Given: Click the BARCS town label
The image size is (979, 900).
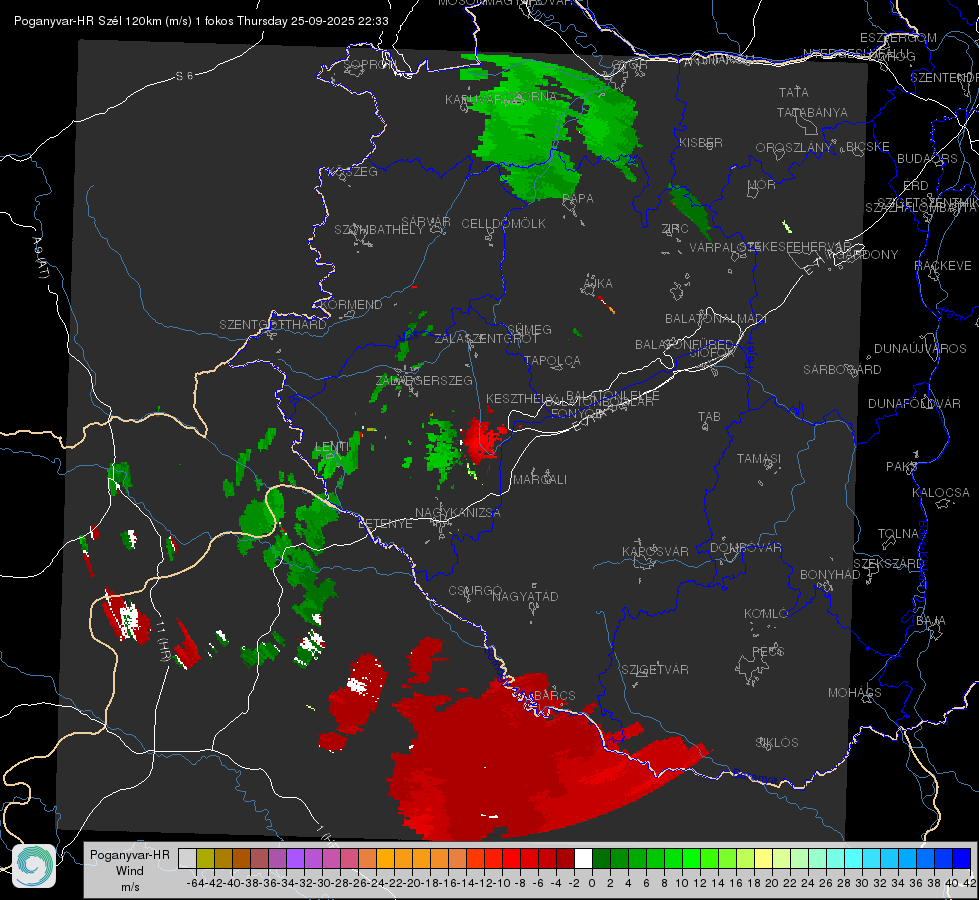Looking at the screenshot, I should (x=555, y=695).
